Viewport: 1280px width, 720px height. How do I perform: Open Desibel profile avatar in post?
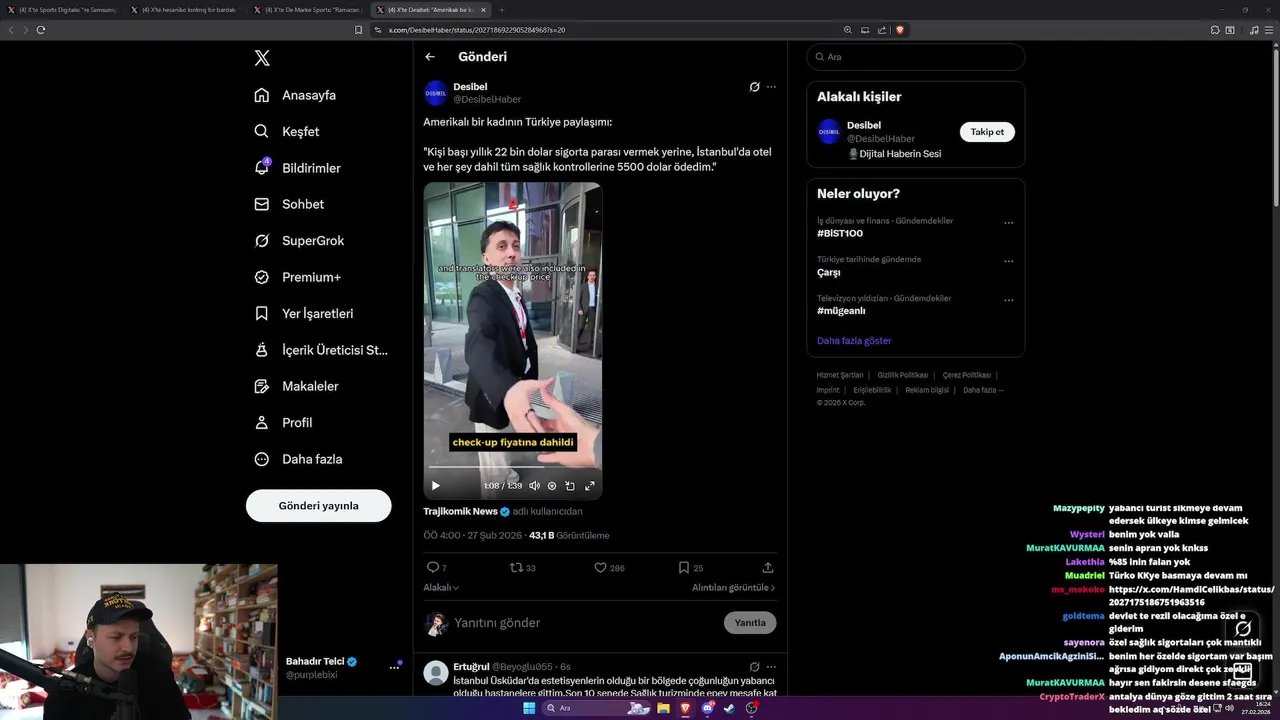pos(436,93)
